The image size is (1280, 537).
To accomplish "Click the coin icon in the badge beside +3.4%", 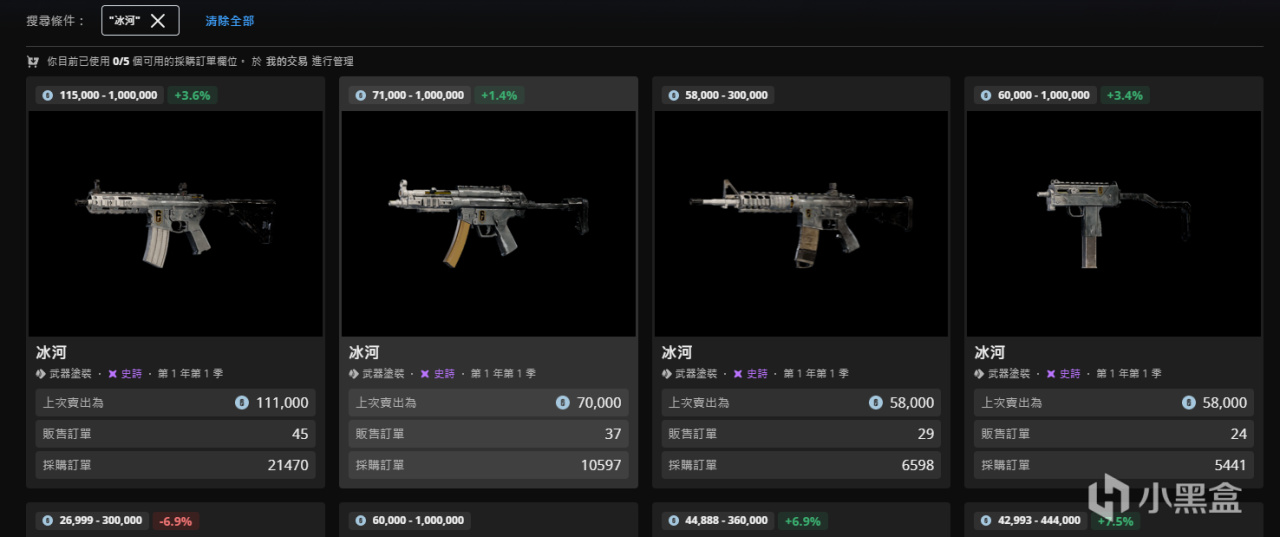I will (986, 95).
